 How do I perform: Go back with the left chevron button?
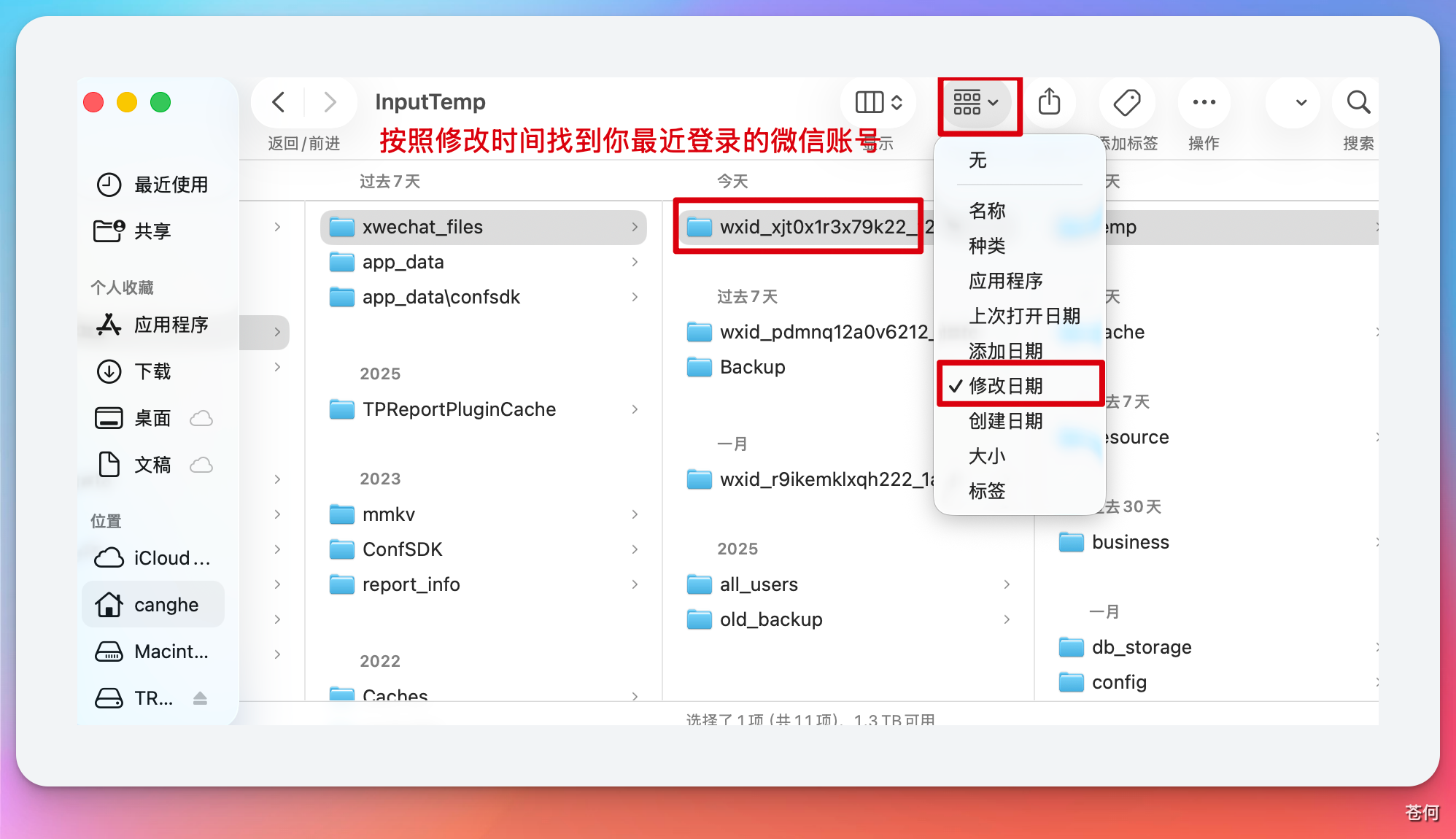pyautogui.click(x=278, y=102)
